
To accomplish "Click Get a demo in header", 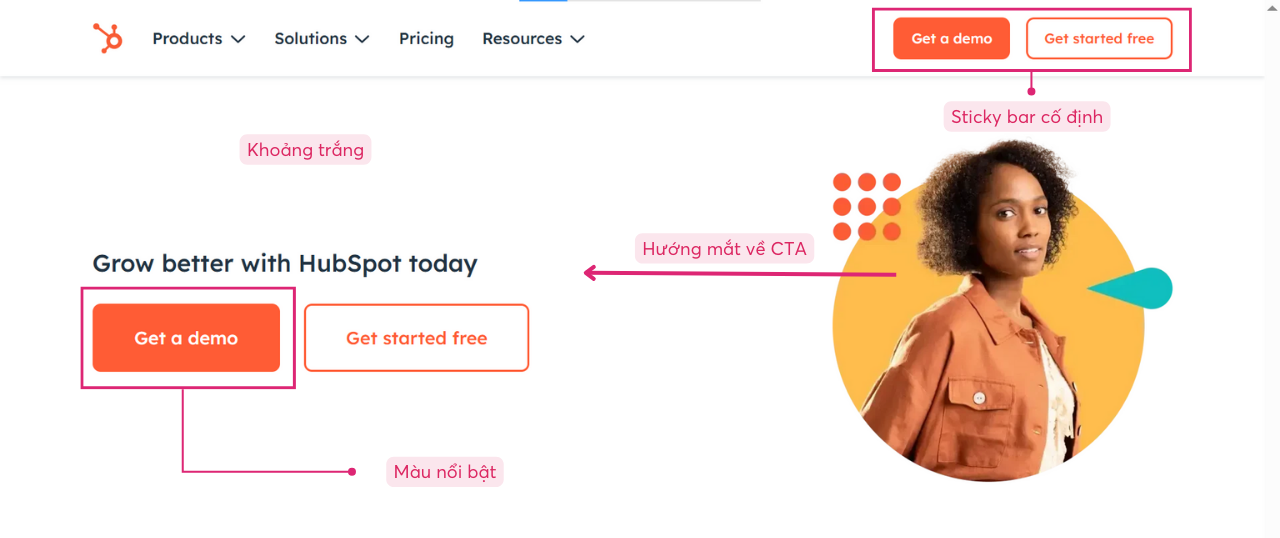I will coord(951,38).
